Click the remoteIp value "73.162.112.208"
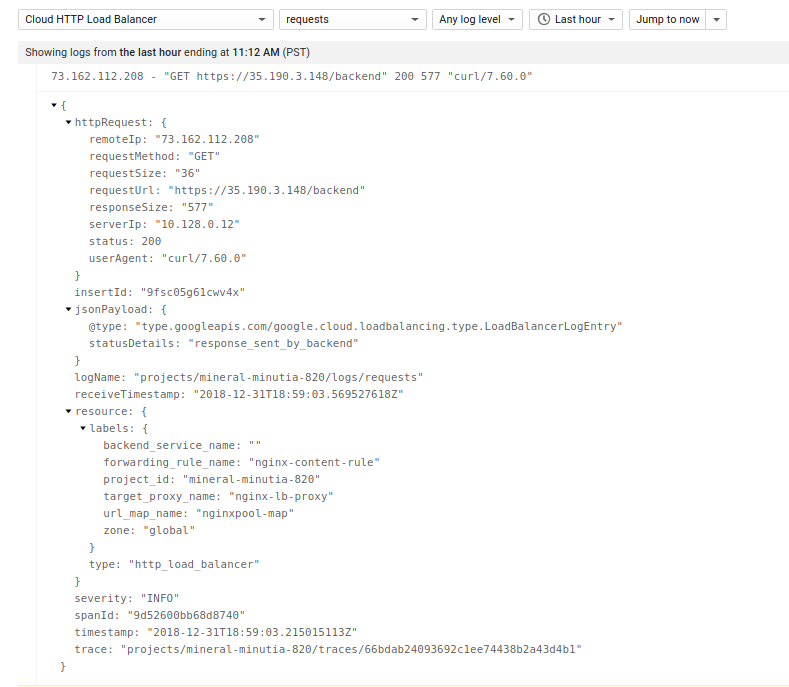The image size is (789, 687). tap(207, 139)
